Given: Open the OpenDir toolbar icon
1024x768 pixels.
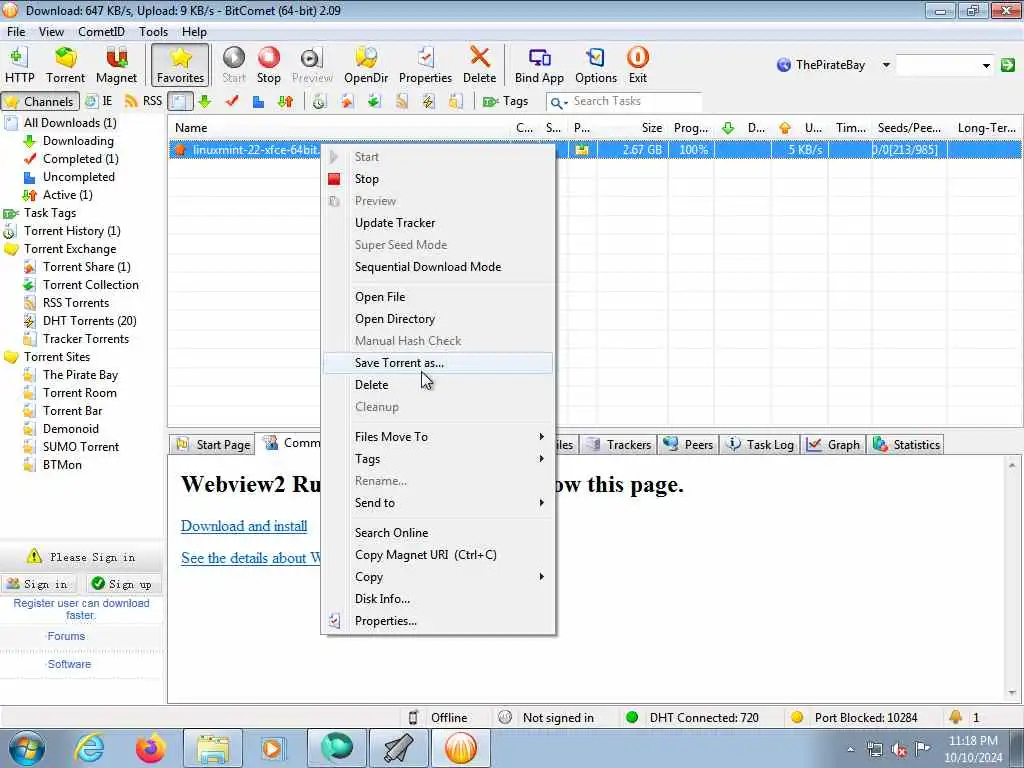Looking at the screenshot, I should tap(366, 65).
